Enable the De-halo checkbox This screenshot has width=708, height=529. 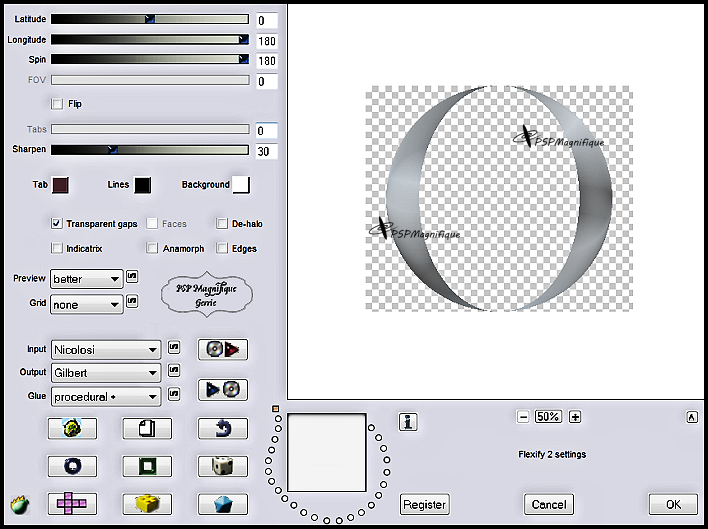pyautogui.click(x=223, y=224)
